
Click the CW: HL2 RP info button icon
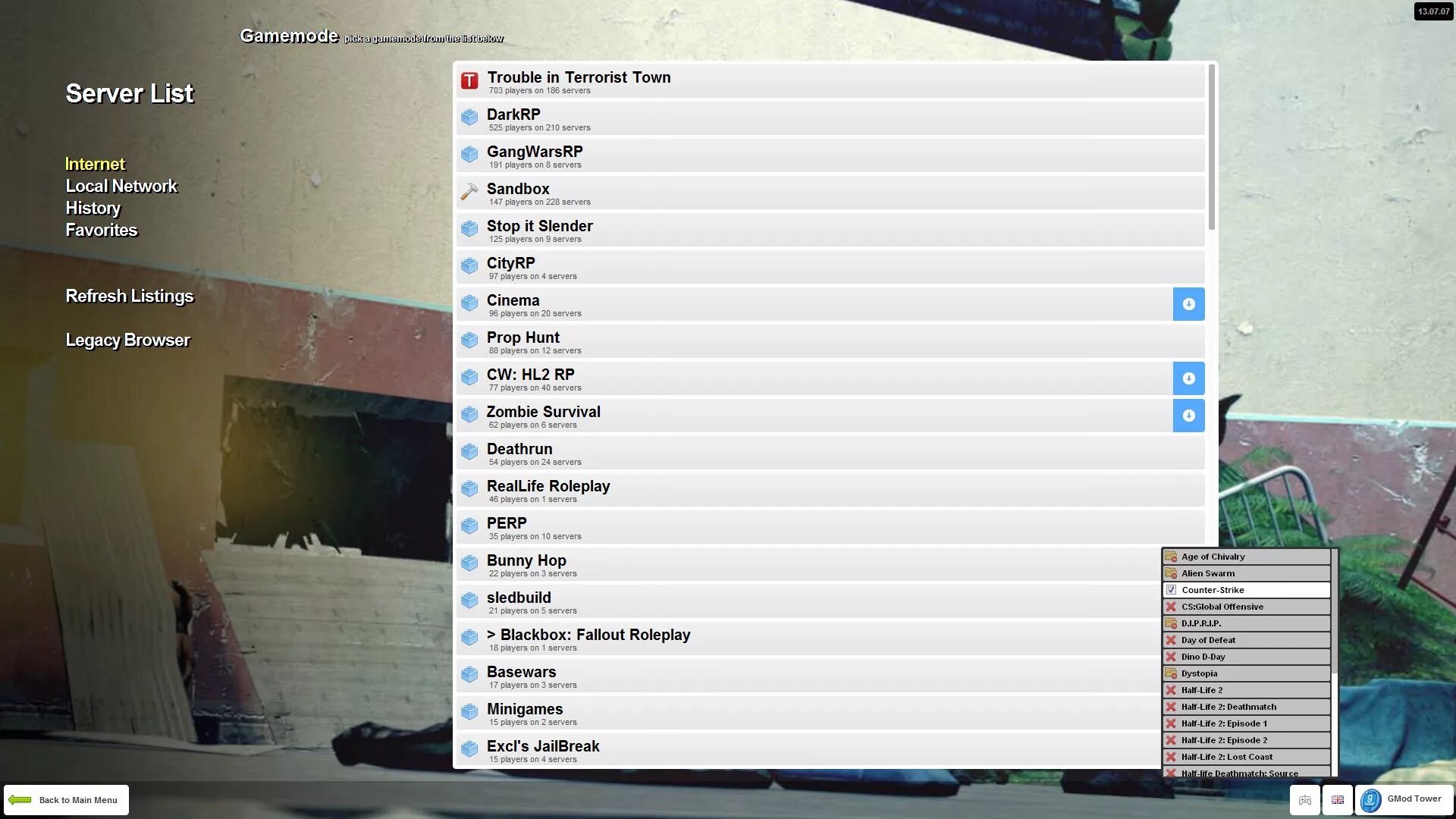[x=1188, y=378]
